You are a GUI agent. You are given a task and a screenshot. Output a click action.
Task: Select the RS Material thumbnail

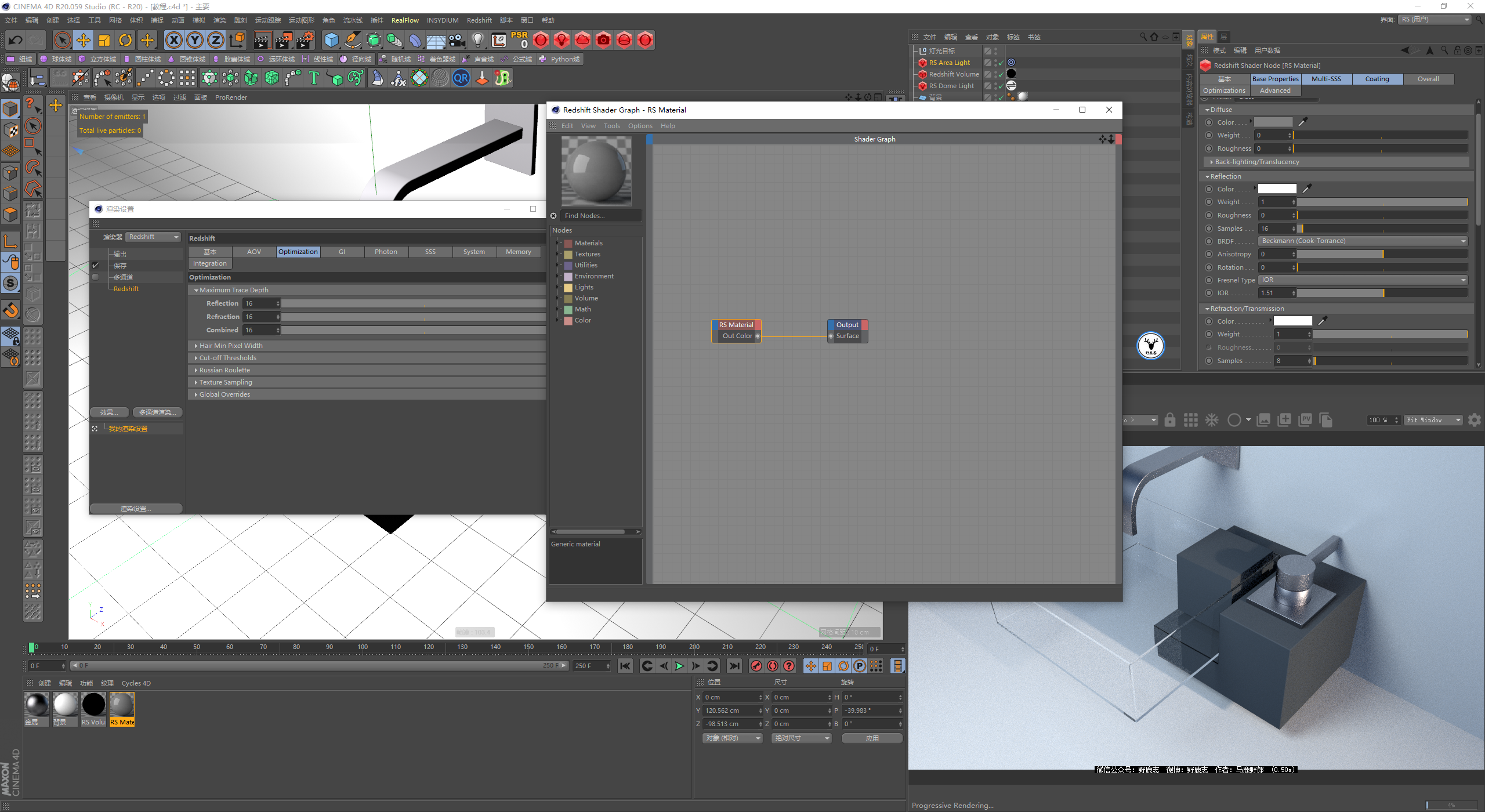(x=122, y=705)
